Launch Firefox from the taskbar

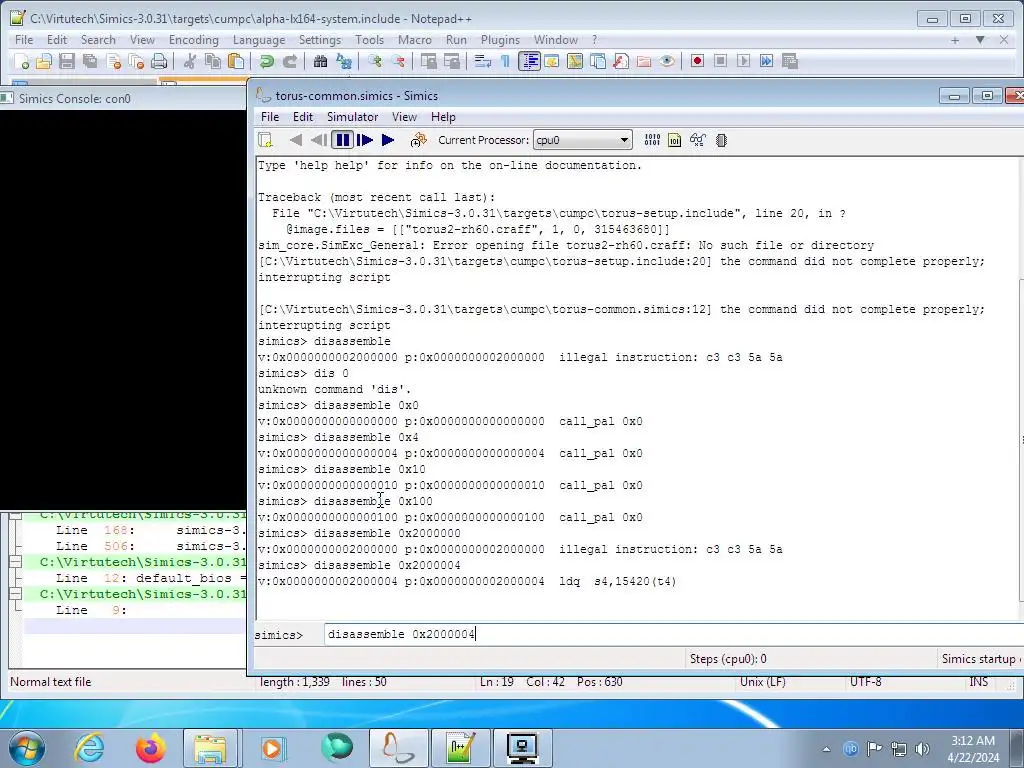(x=151, y=748)
